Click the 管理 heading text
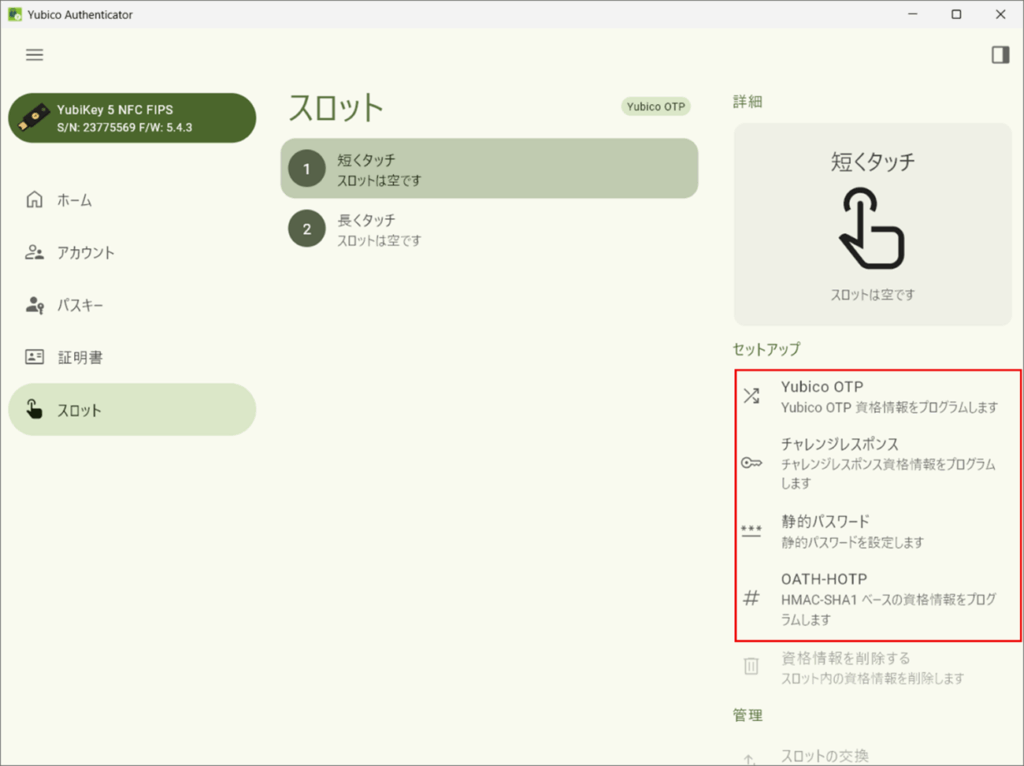Image resolution: width=1024 pixels, height=766 pixels. click(x=748, y=716)
